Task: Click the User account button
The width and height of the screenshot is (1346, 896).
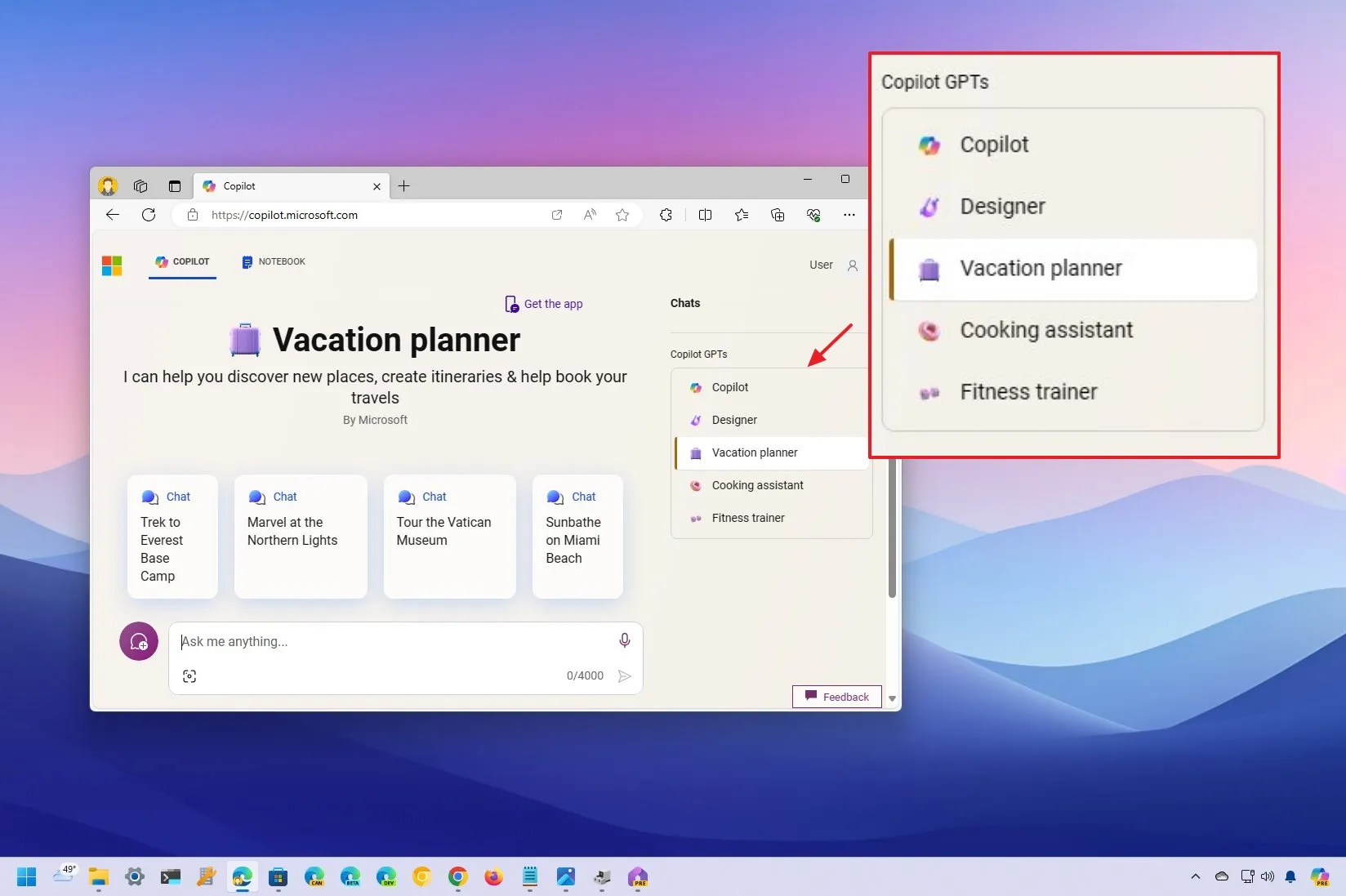Action: [834, 265]
